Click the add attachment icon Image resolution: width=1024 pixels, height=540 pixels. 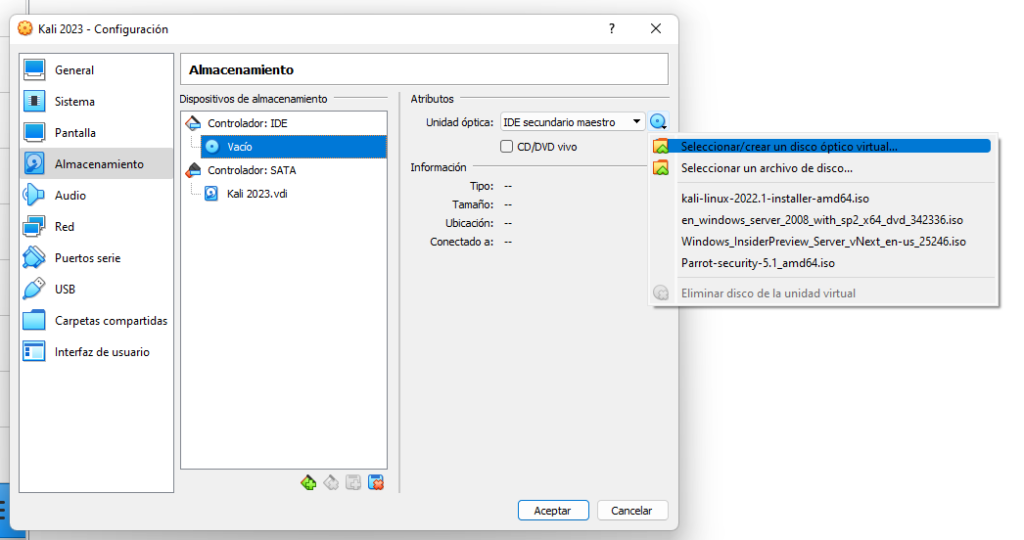tap(353, 483)
